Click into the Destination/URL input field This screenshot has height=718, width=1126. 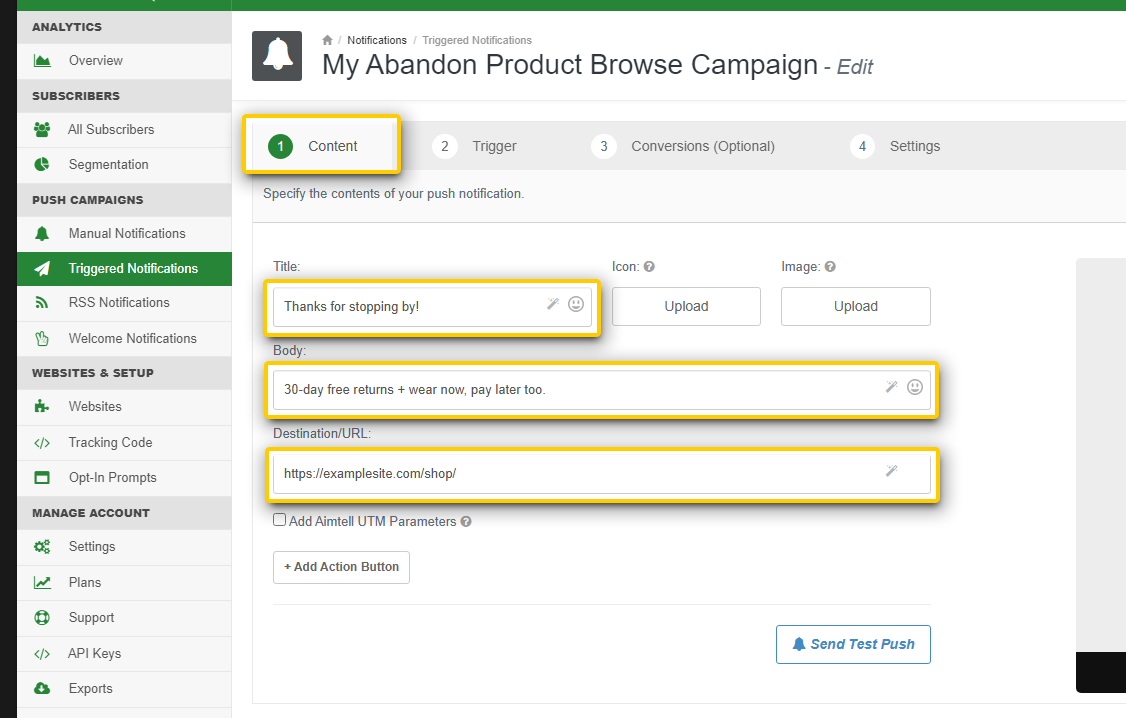[x=570, y=473]
